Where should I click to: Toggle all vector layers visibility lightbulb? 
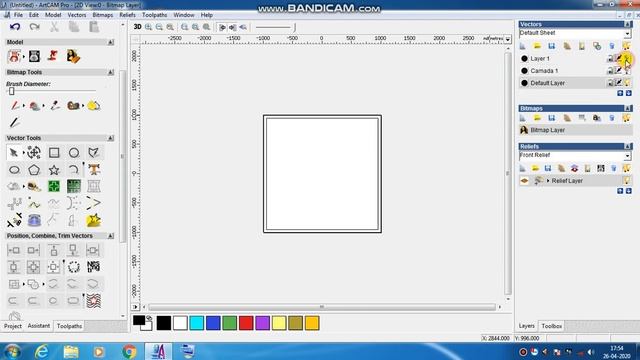point(627,46)
